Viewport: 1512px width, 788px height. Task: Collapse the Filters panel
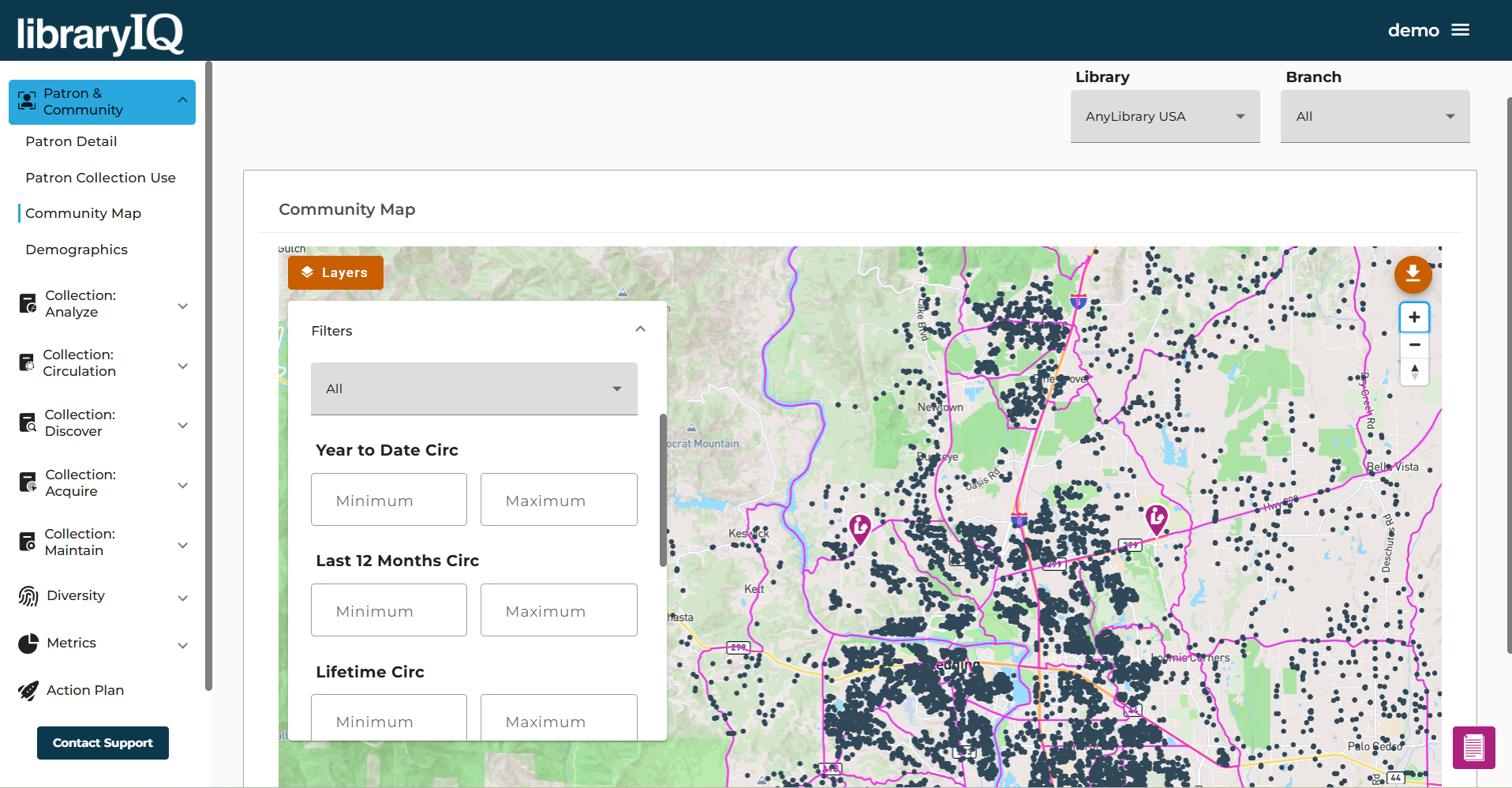click(640, 329)
